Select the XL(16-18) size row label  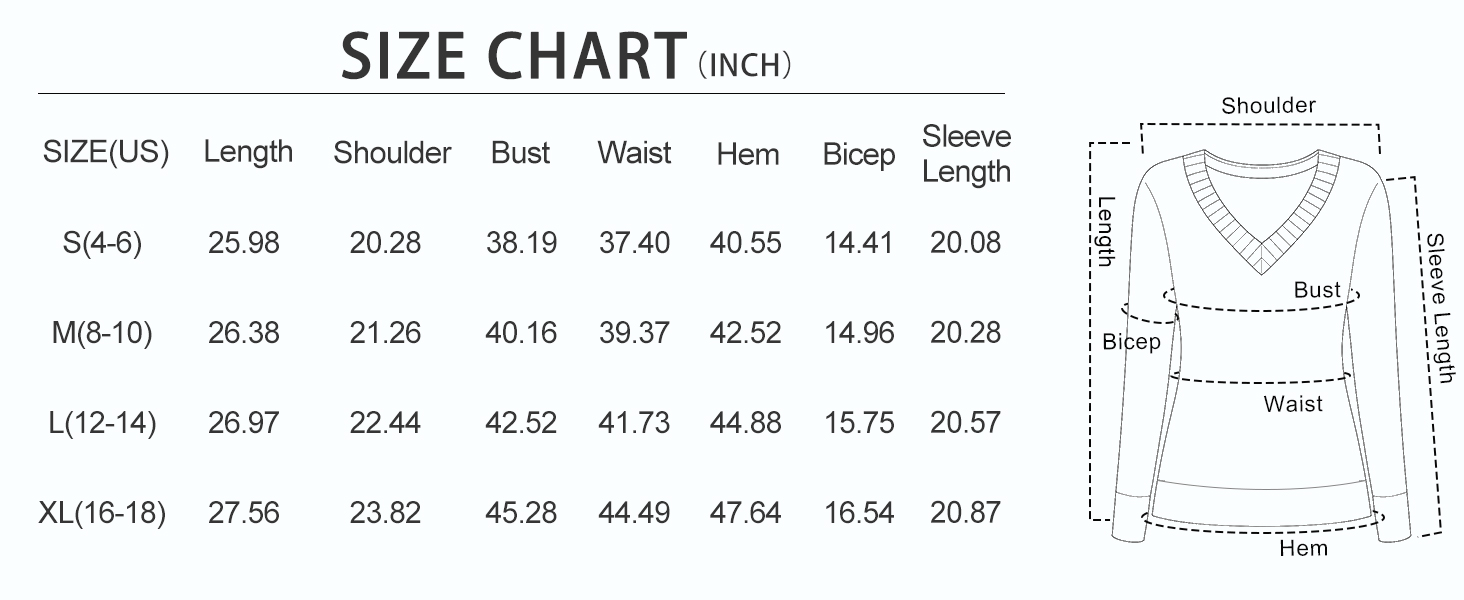tap(102, 513)
